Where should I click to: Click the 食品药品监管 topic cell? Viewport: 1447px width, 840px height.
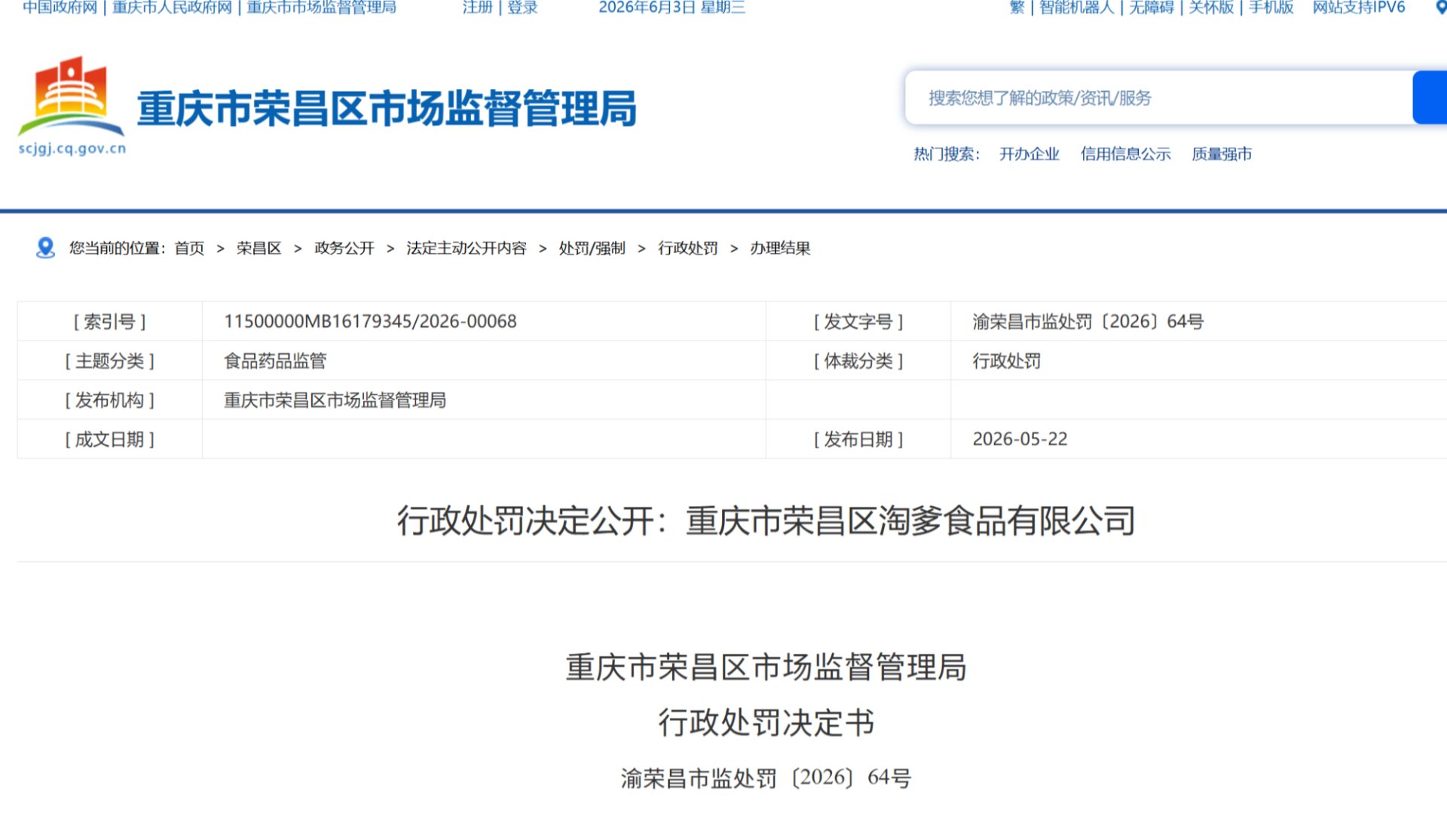click(275, 361)
